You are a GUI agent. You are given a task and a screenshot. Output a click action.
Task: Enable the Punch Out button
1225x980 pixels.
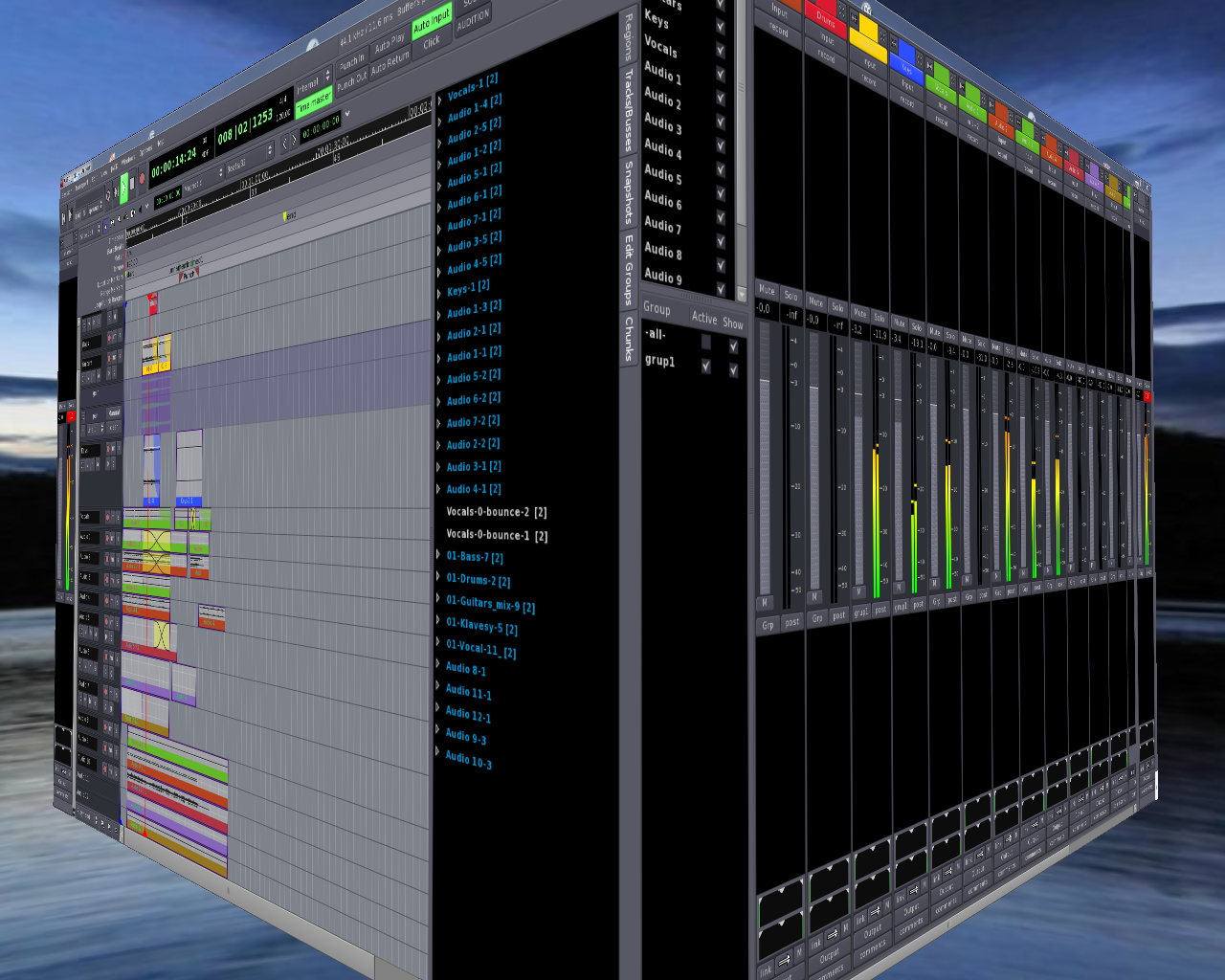click(x=351, y=83)
